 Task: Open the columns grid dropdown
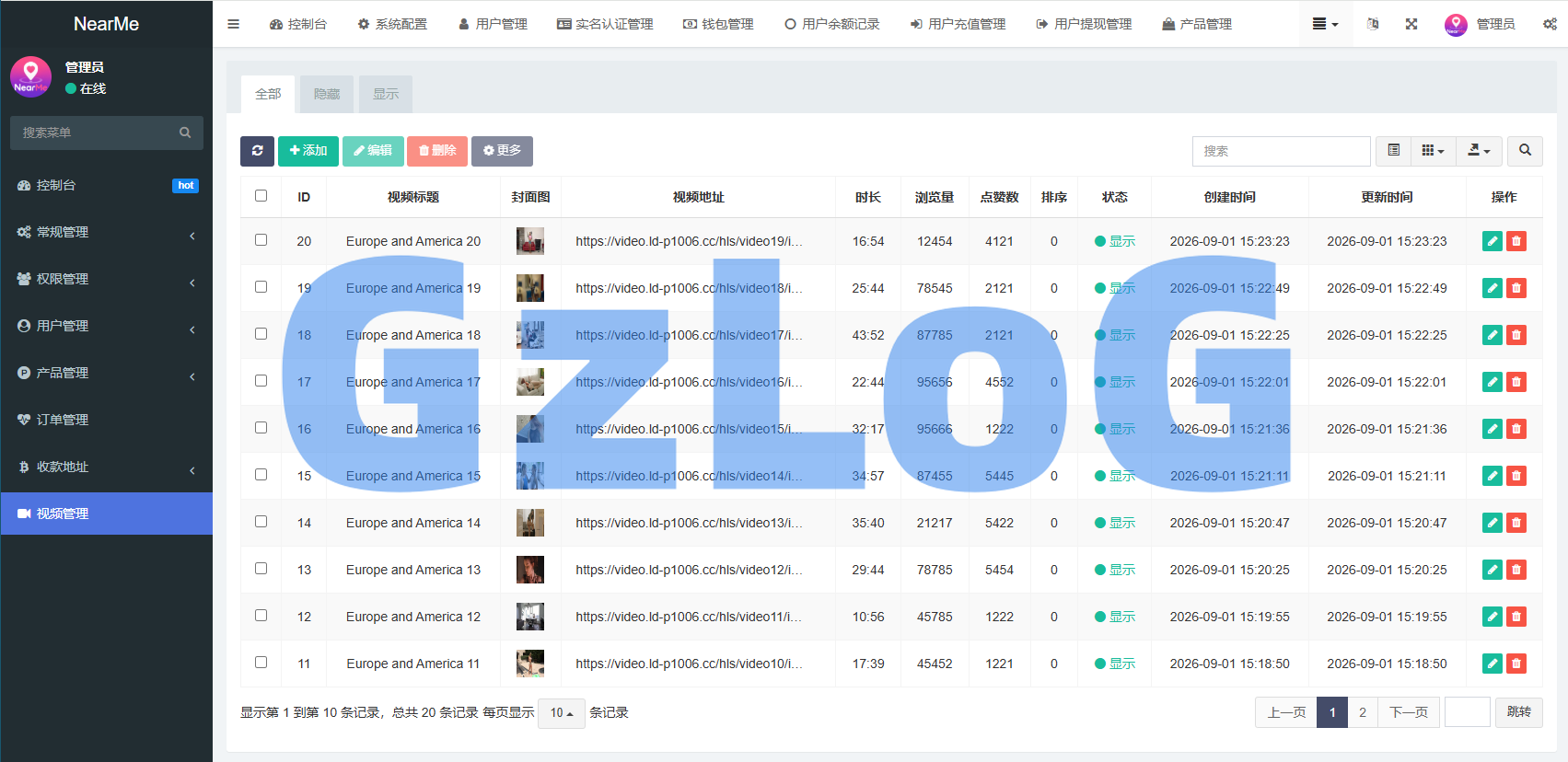click(1433, 151)
